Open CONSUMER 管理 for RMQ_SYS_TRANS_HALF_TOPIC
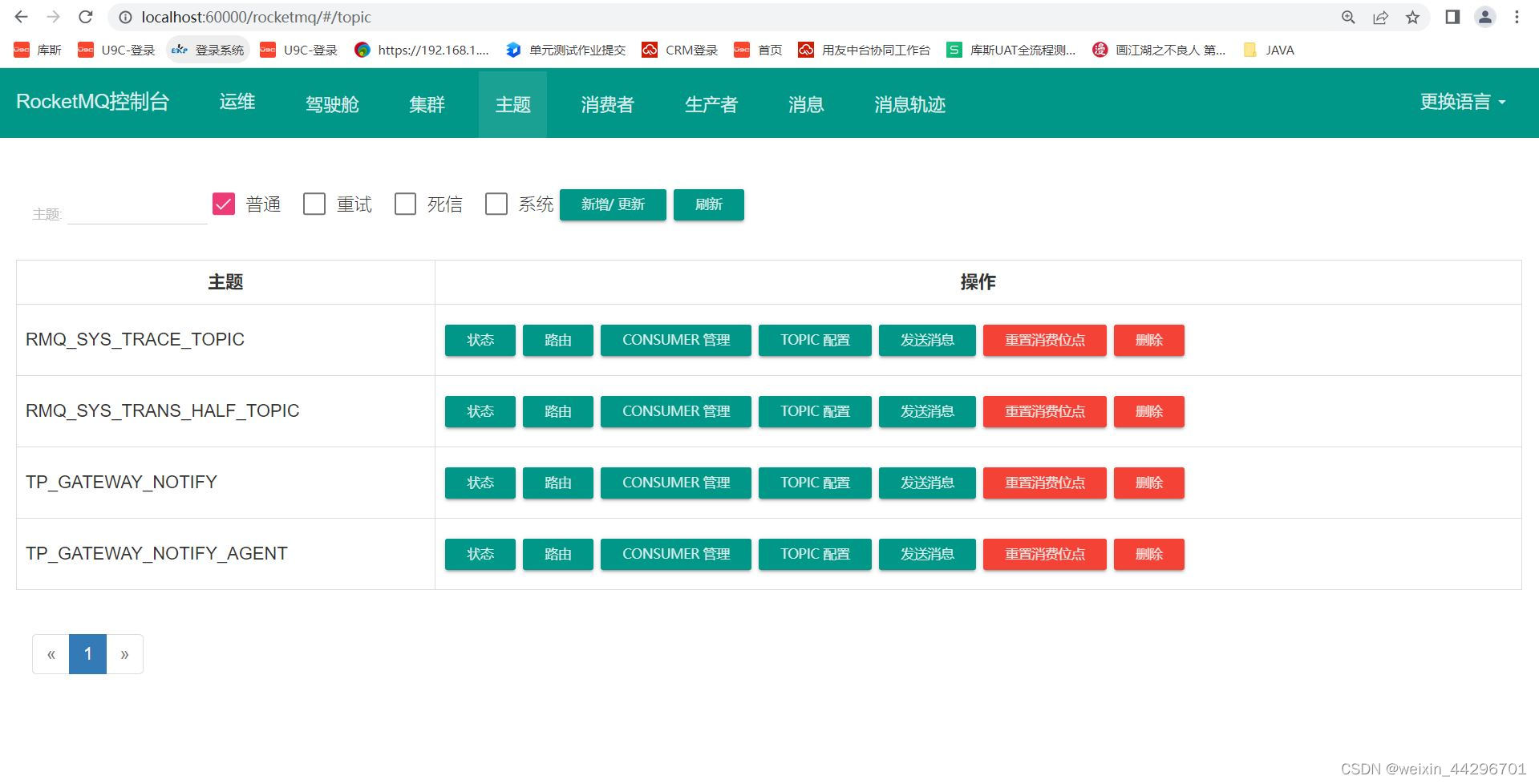Viewport: 1539px width, 784px height. coord(676,411)
